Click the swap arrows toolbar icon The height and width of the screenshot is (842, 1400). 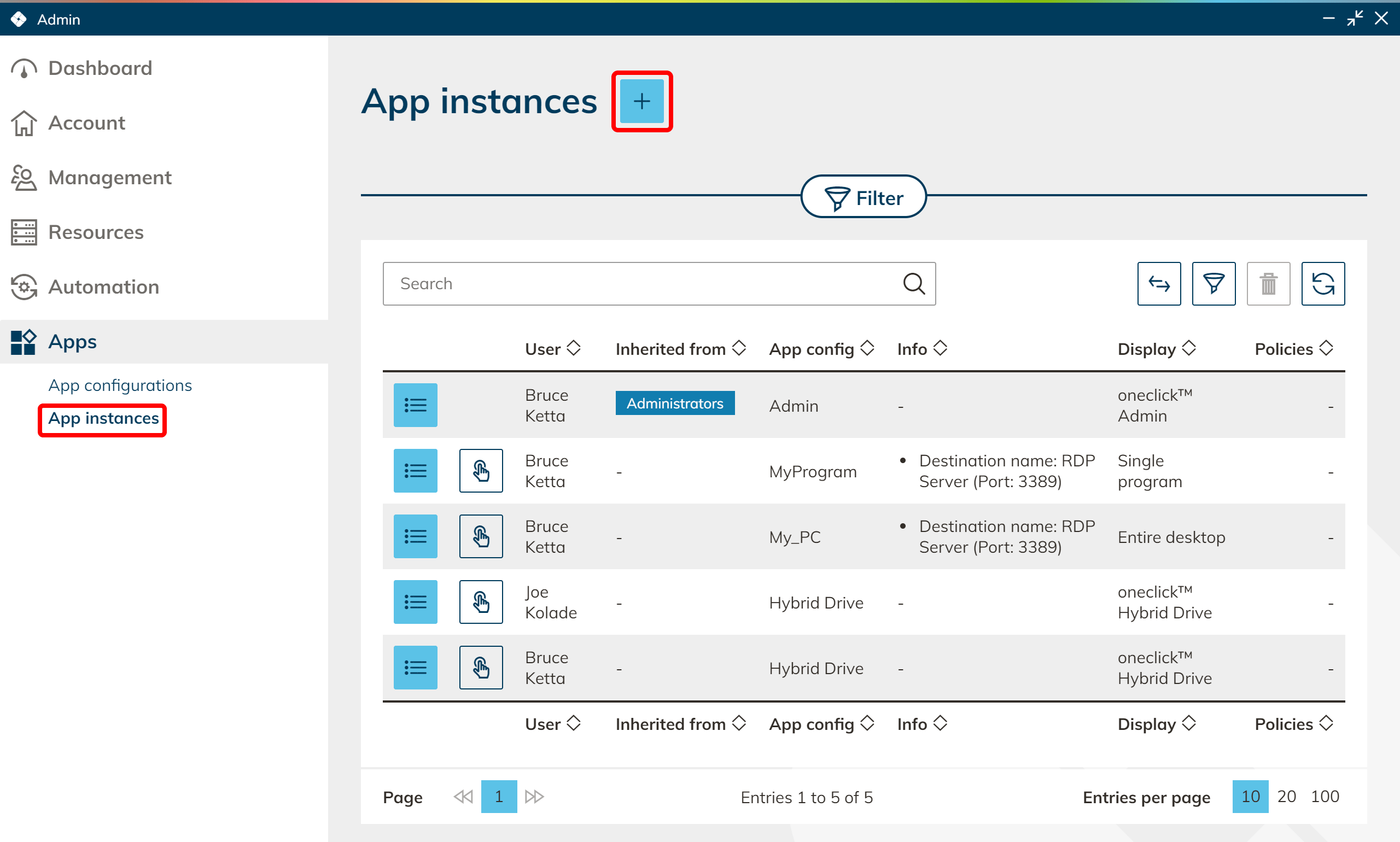click(1158, 284)
